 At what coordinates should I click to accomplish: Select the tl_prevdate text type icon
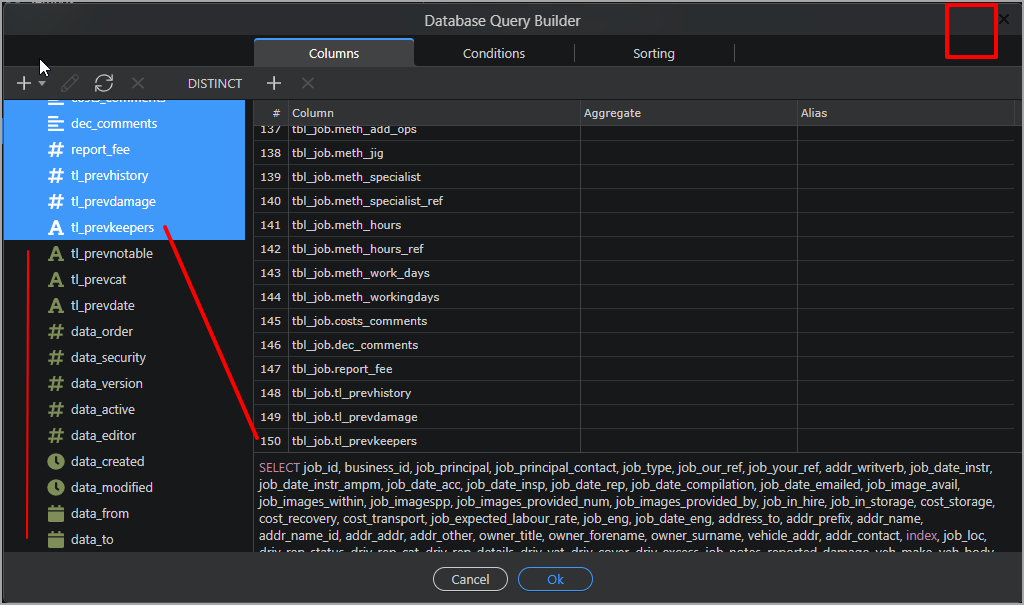coord(56,306)
